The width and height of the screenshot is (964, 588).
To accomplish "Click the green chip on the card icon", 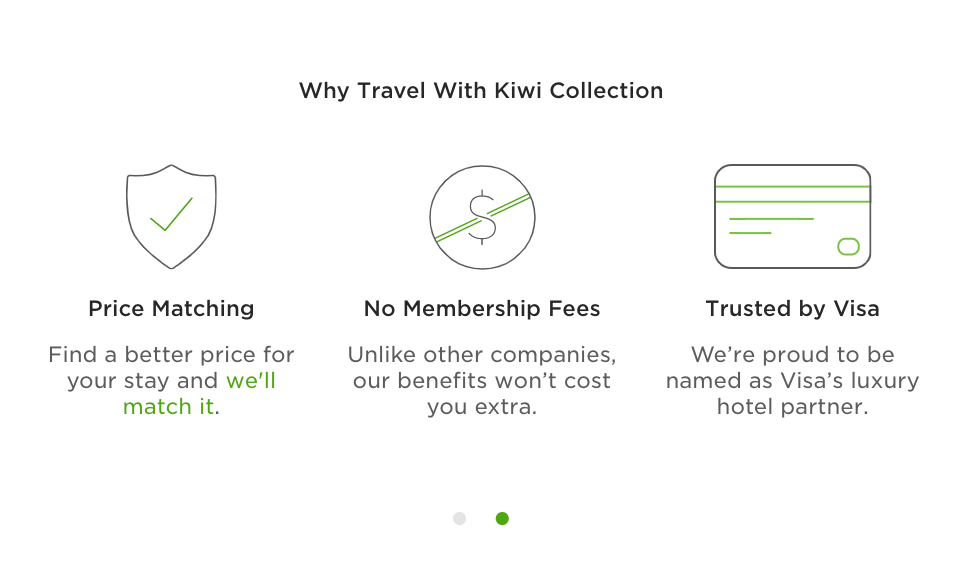I will 848,247.
